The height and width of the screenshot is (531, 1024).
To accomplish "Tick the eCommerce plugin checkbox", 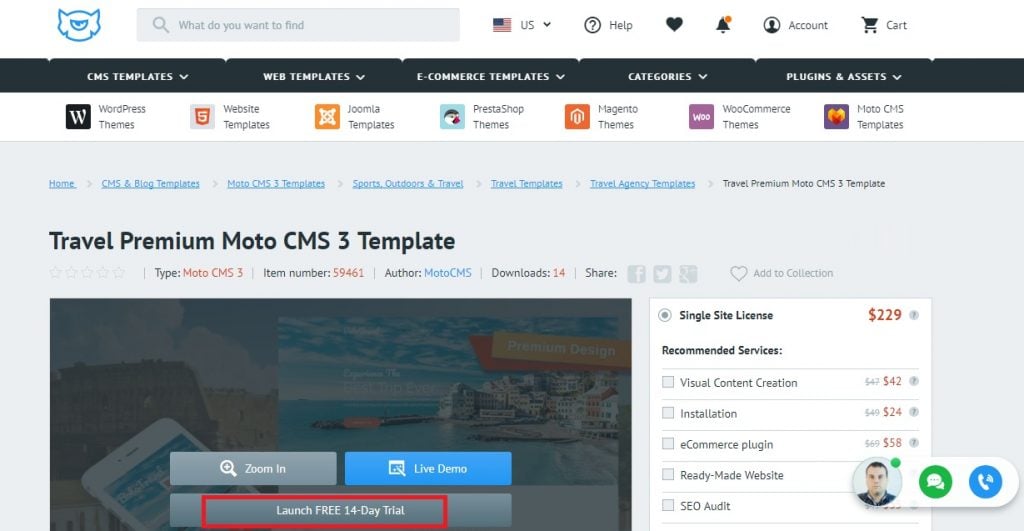I will pos(668,444).
